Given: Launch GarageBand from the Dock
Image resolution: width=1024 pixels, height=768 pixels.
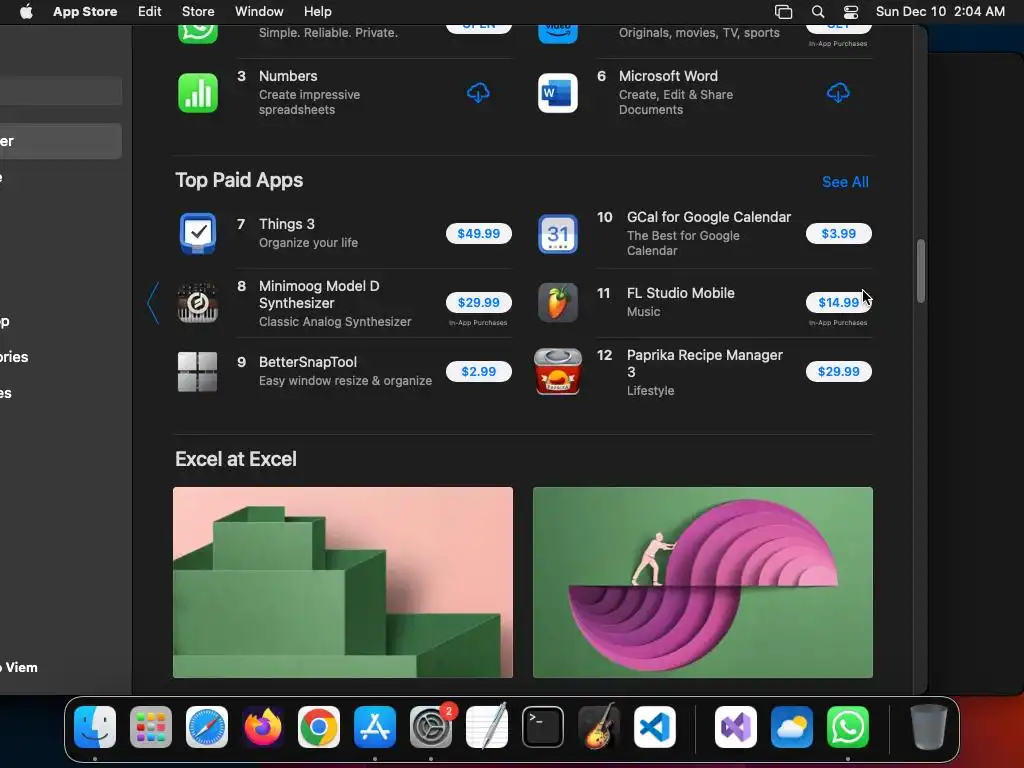Looking at the screenshot, I should point(599,727).
